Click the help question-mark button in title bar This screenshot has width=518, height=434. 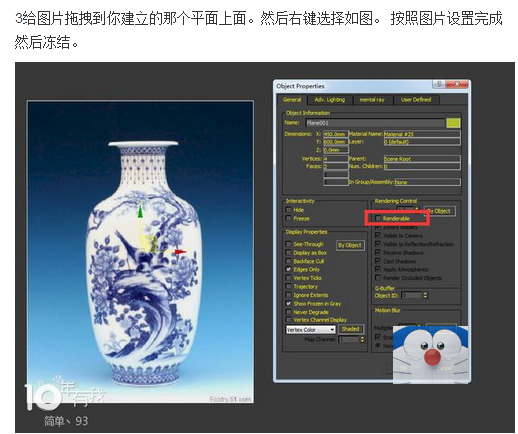pos(439,85)
